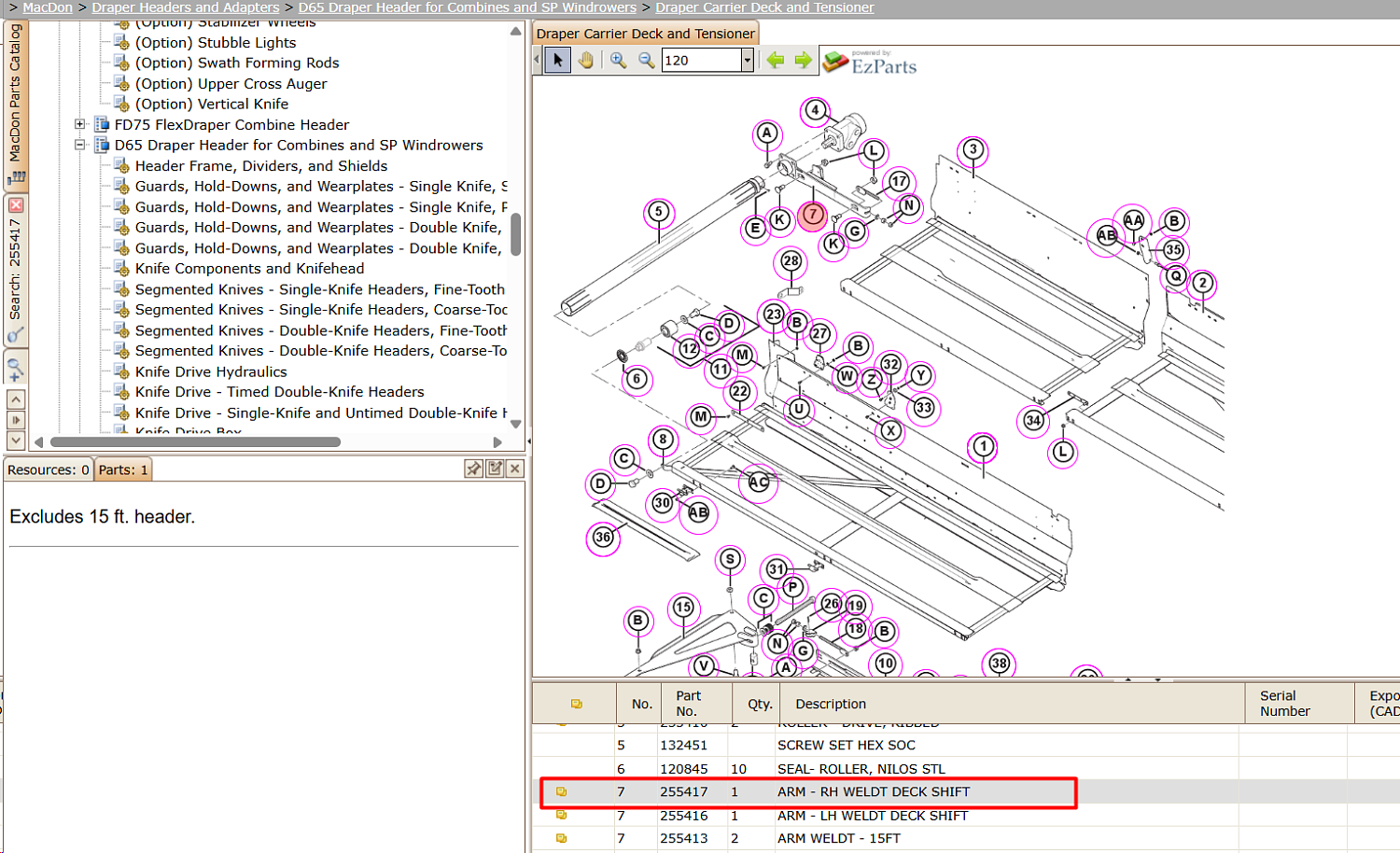The width and height of the screenshot is (1400, 853).
Task: Zoom out of the diagram
Action: point(646,61)
